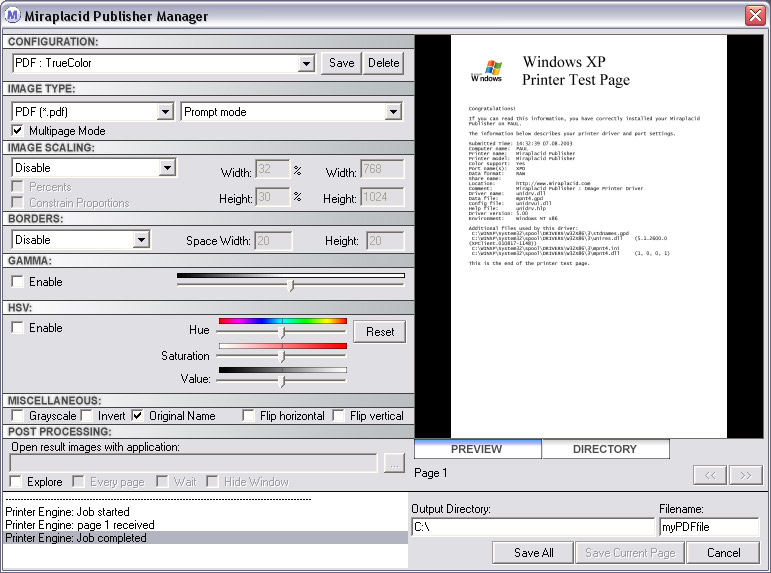The image size is (771, 573).
Task: Click the HSV Reset button
Action: coord(380,332)
